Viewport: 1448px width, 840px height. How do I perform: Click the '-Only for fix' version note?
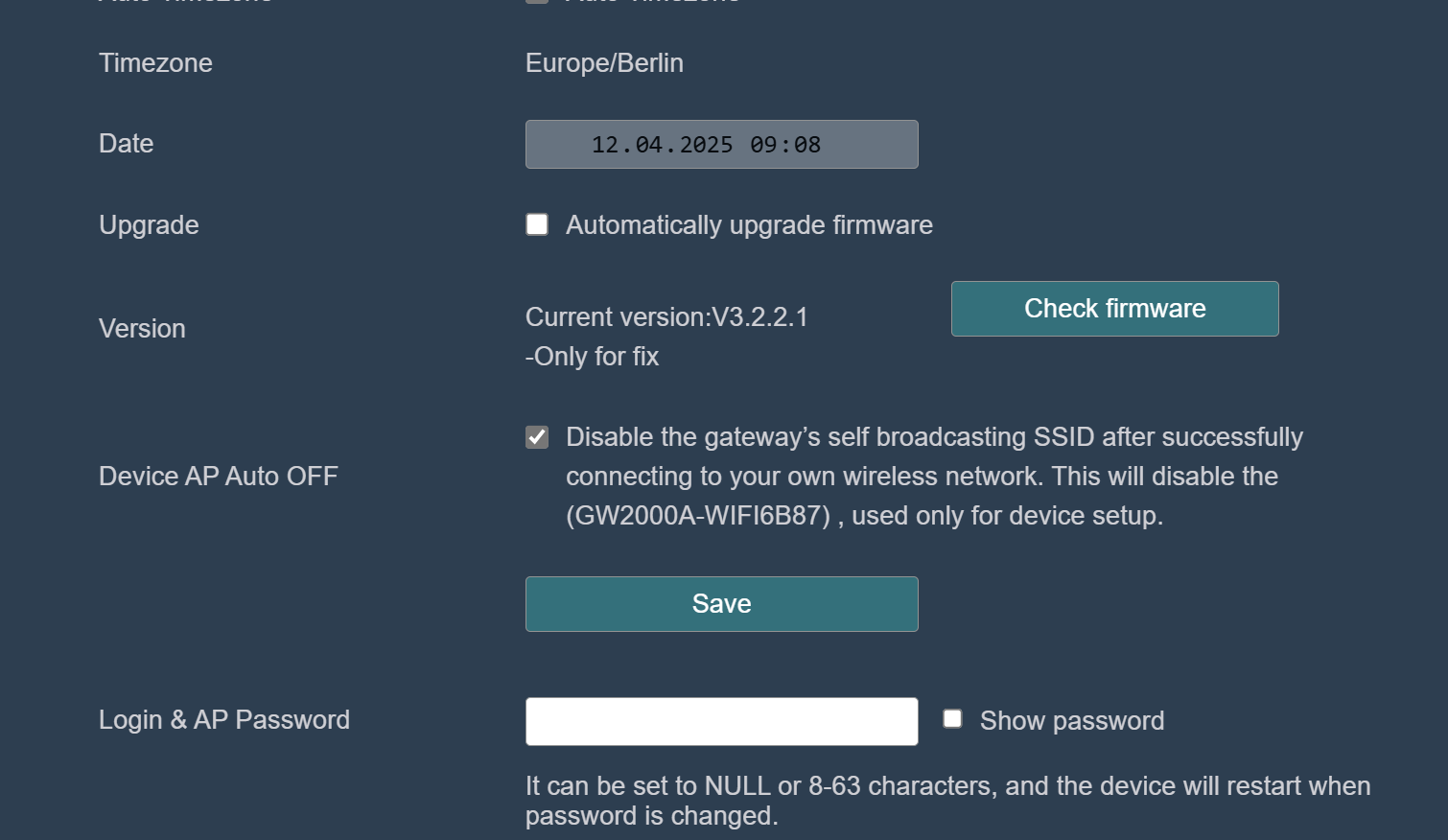(x=592, y=356)
